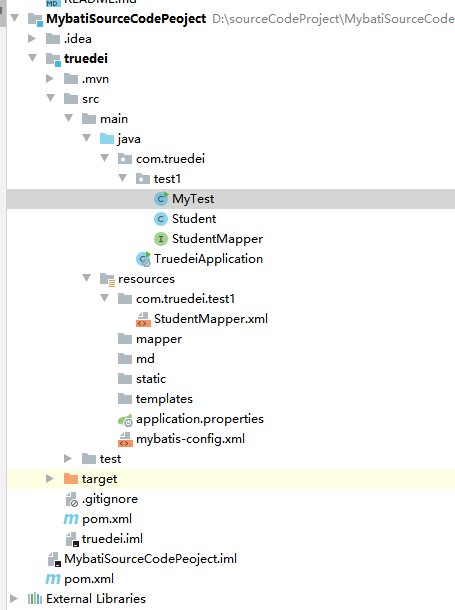
Task: Collapse the truedei module arrow
Action: [x=33, y=58]
